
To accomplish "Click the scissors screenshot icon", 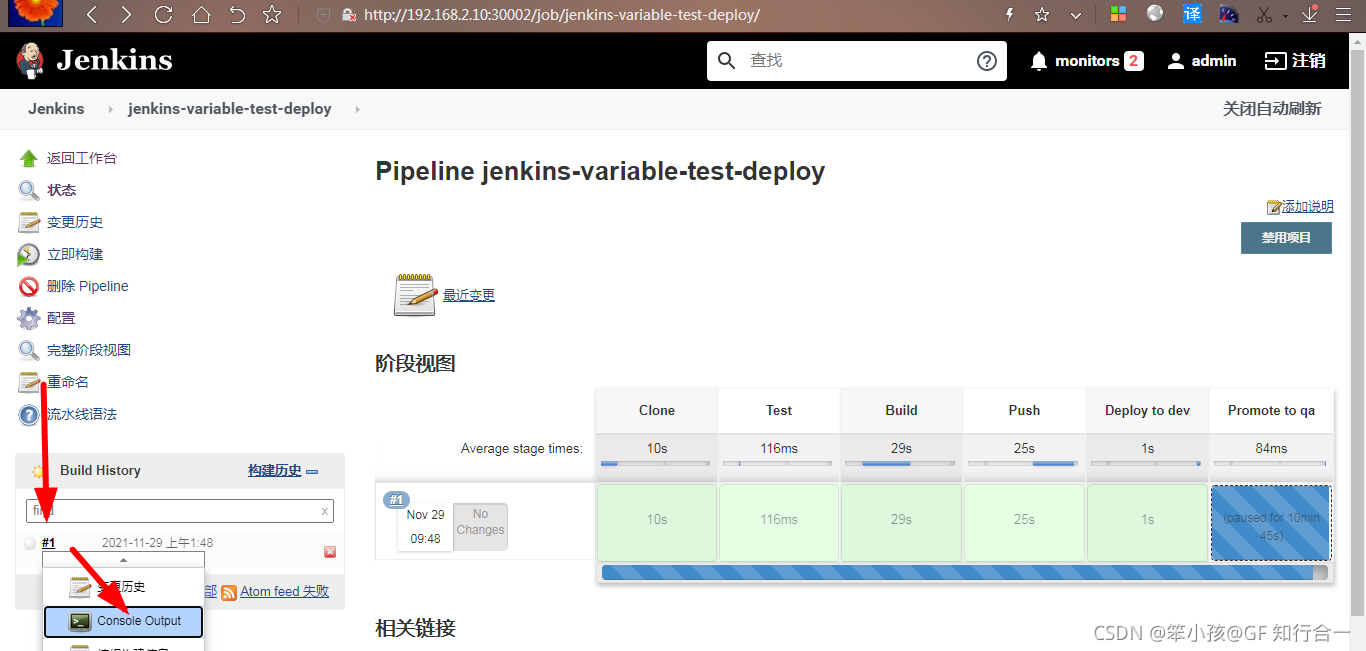I will 1264,15.
